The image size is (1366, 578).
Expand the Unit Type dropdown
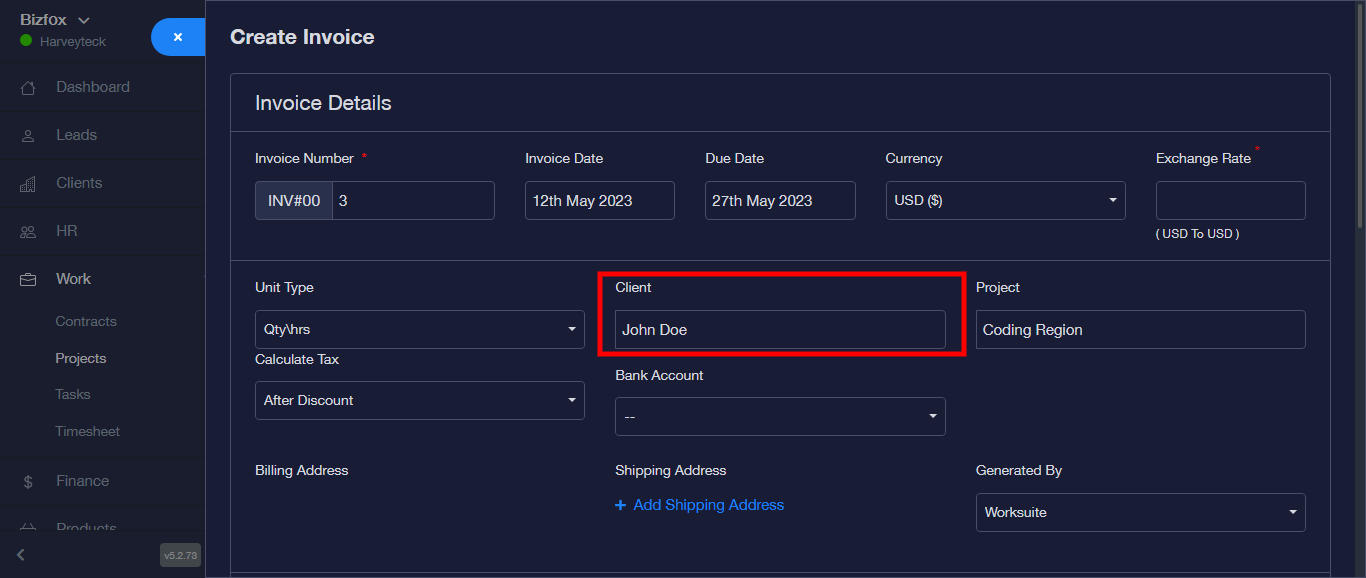419,329
